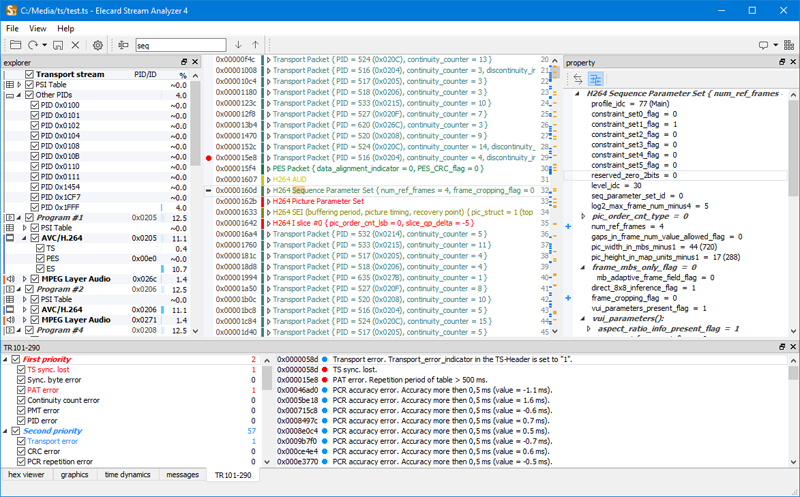The height and width of the screenshot is (497, 800).
Task: Uncheck PID 0x1FFF checkbox
Action: click(35, 207)
